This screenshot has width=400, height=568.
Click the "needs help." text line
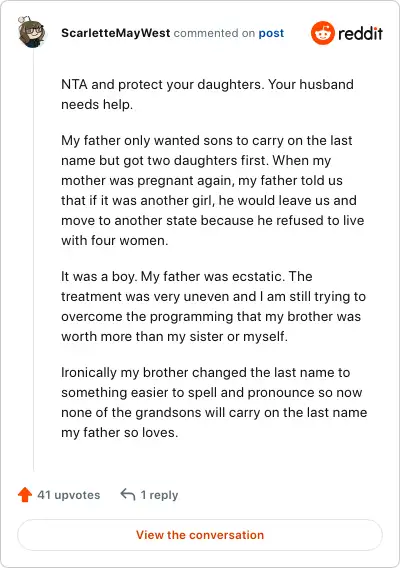(x=97, y=104)
